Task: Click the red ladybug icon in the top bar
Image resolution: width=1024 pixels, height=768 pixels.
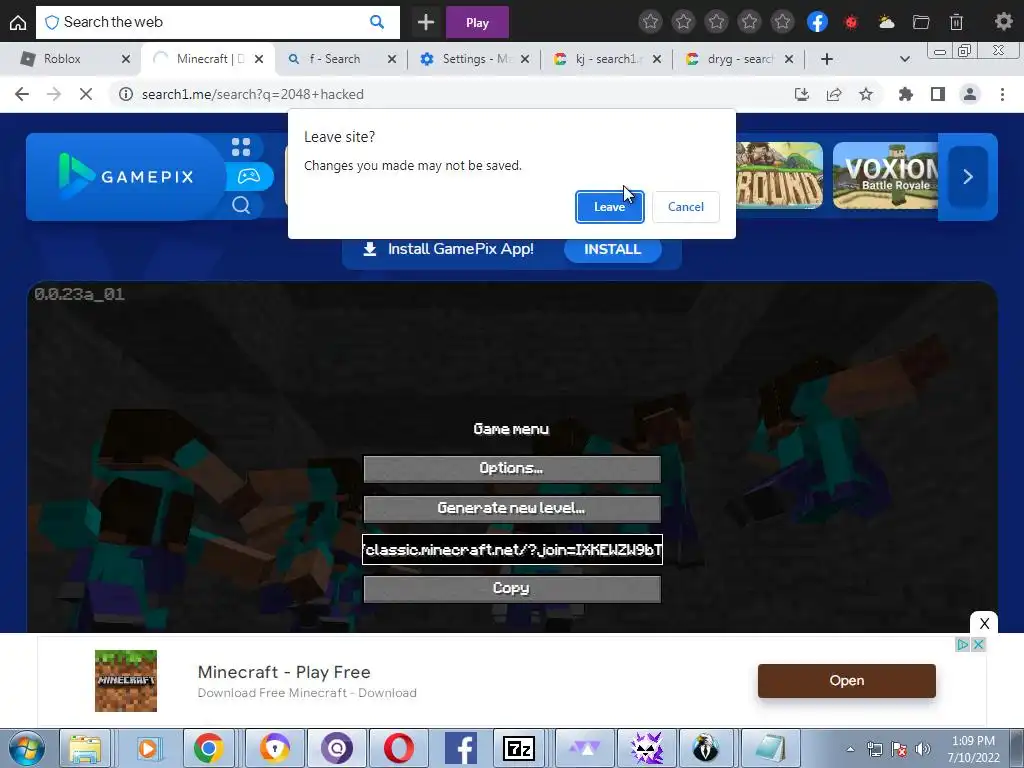Action: [851, 22]
